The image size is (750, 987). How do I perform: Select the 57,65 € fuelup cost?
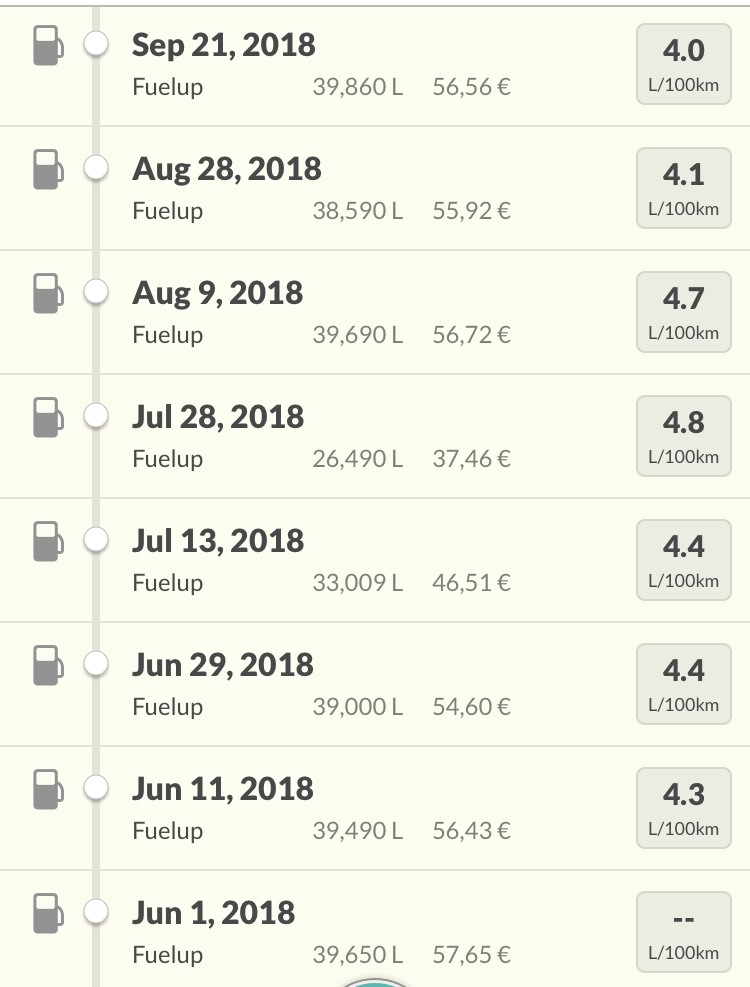pyautogui.click(x=472, y=955)
